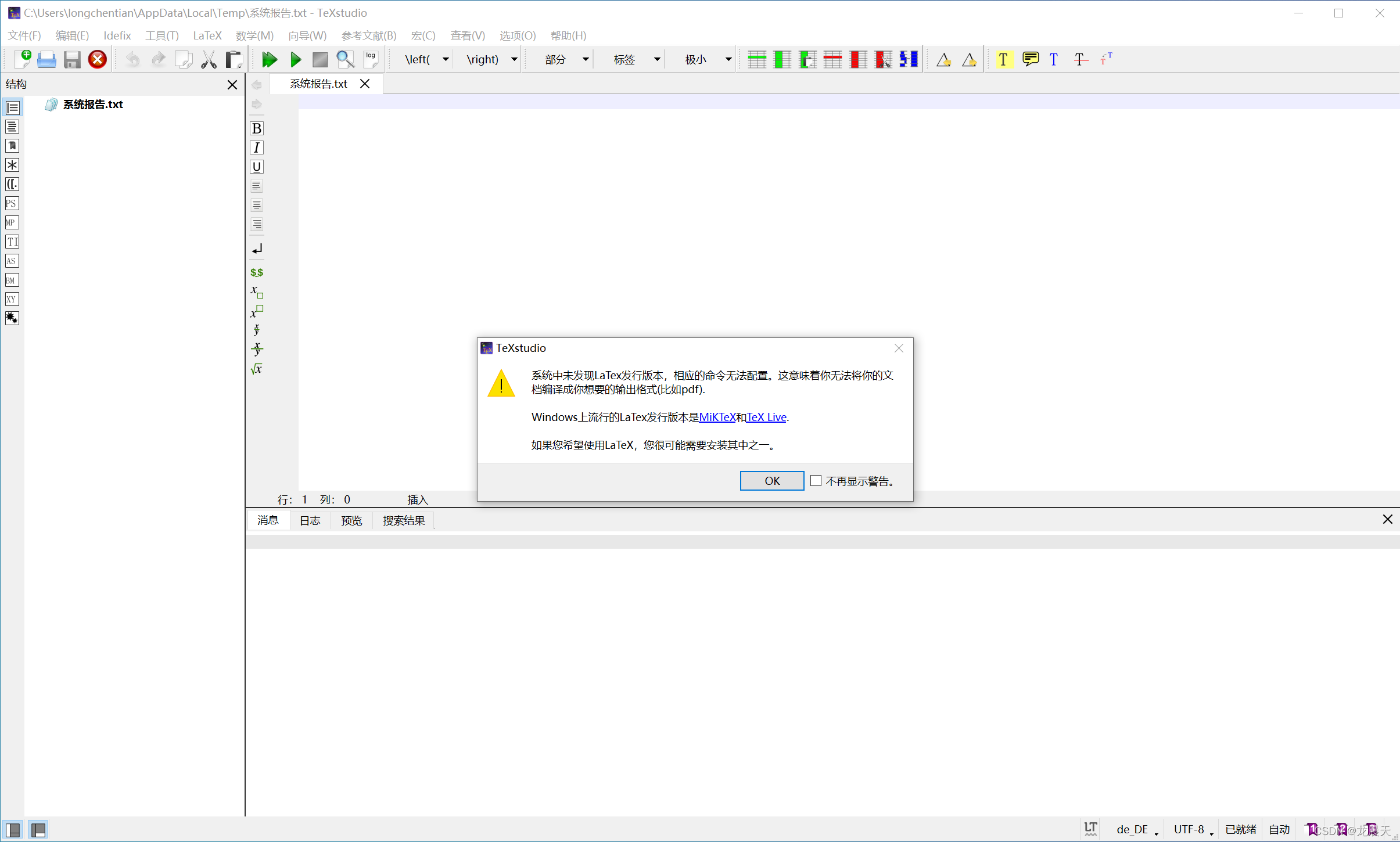Open the TeX Live link
The width and height of the screenshot is (1400, 842).
[x=766, y=417]
